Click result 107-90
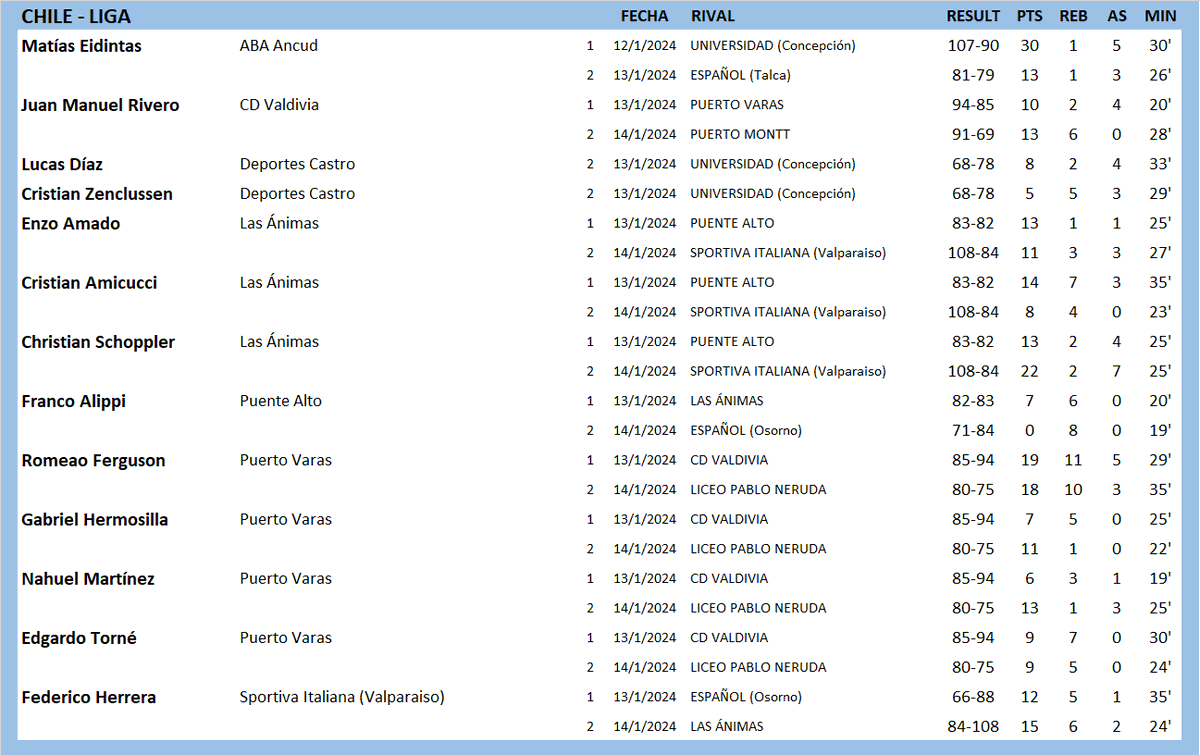The image size is (1200, 755). click(973, 46)
